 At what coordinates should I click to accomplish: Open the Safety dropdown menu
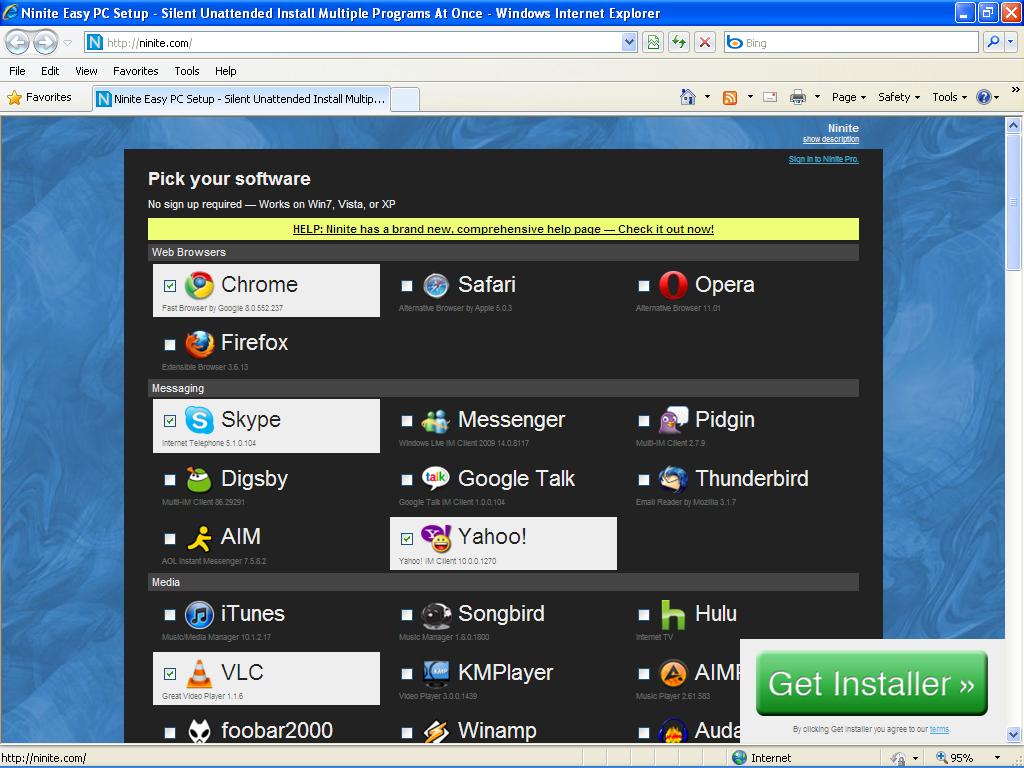pos(899,97)
